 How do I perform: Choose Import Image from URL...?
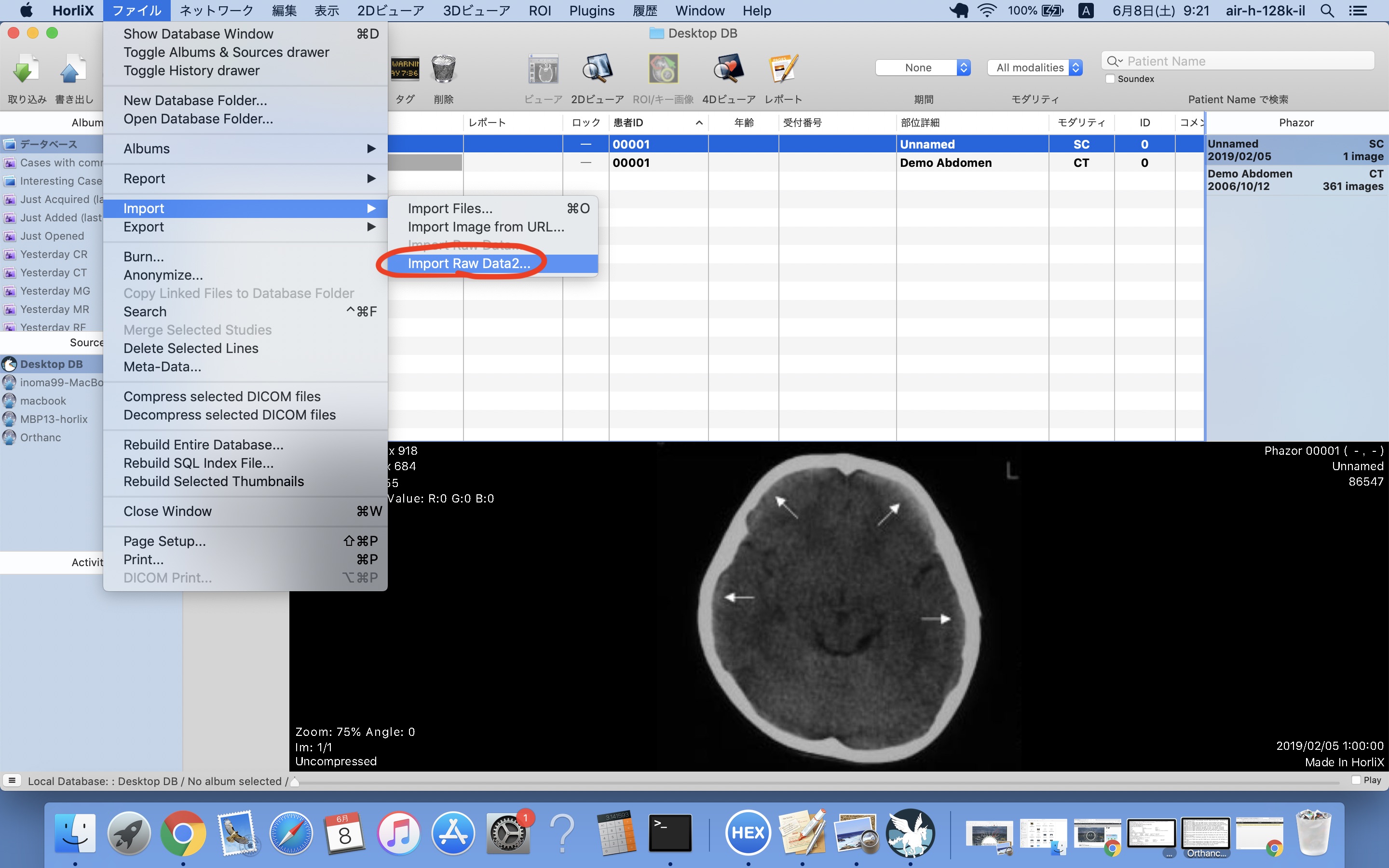coord(493,227)
